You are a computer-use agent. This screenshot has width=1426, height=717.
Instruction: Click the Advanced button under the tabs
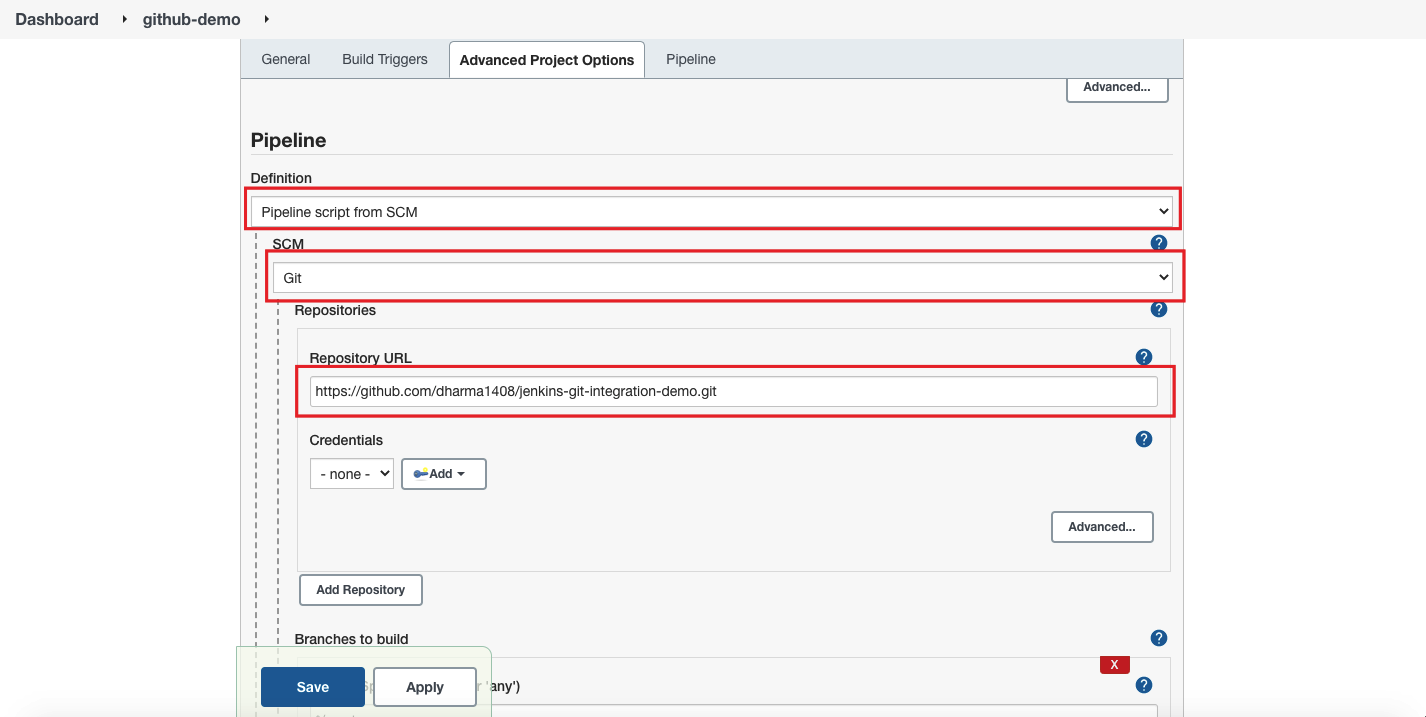point(1117,87)
